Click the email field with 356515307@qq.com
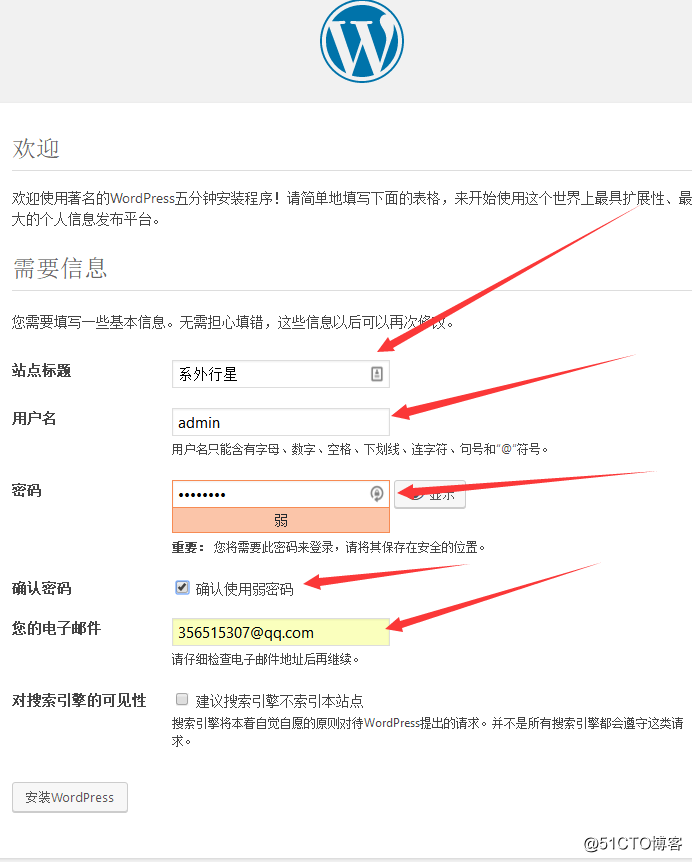692x862 pixels. tap(281, 632)
